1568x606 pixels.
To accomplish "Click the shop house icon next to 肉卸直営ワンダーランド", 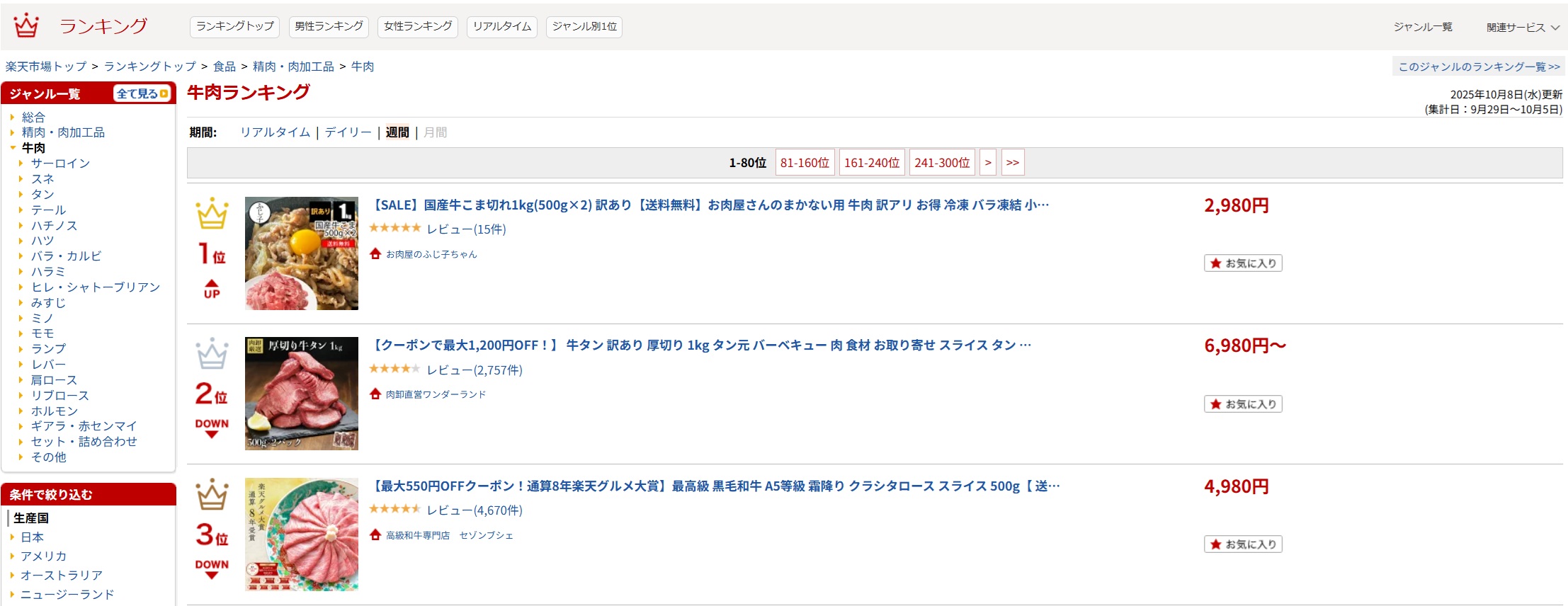I will [375, 394].
